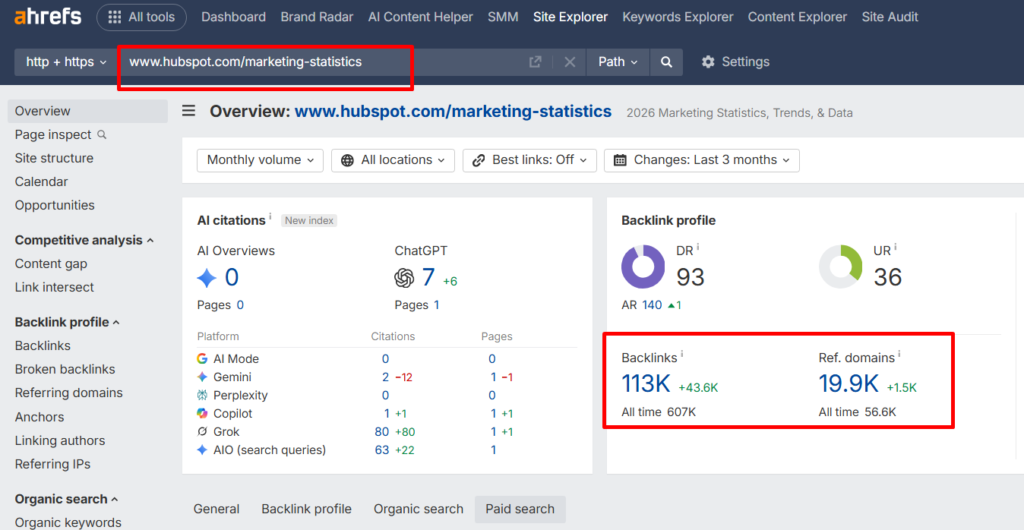The height and width of the screenshot is (530, 1024).
Task: Open the All locations dropdown
Action: coord(392,160)
